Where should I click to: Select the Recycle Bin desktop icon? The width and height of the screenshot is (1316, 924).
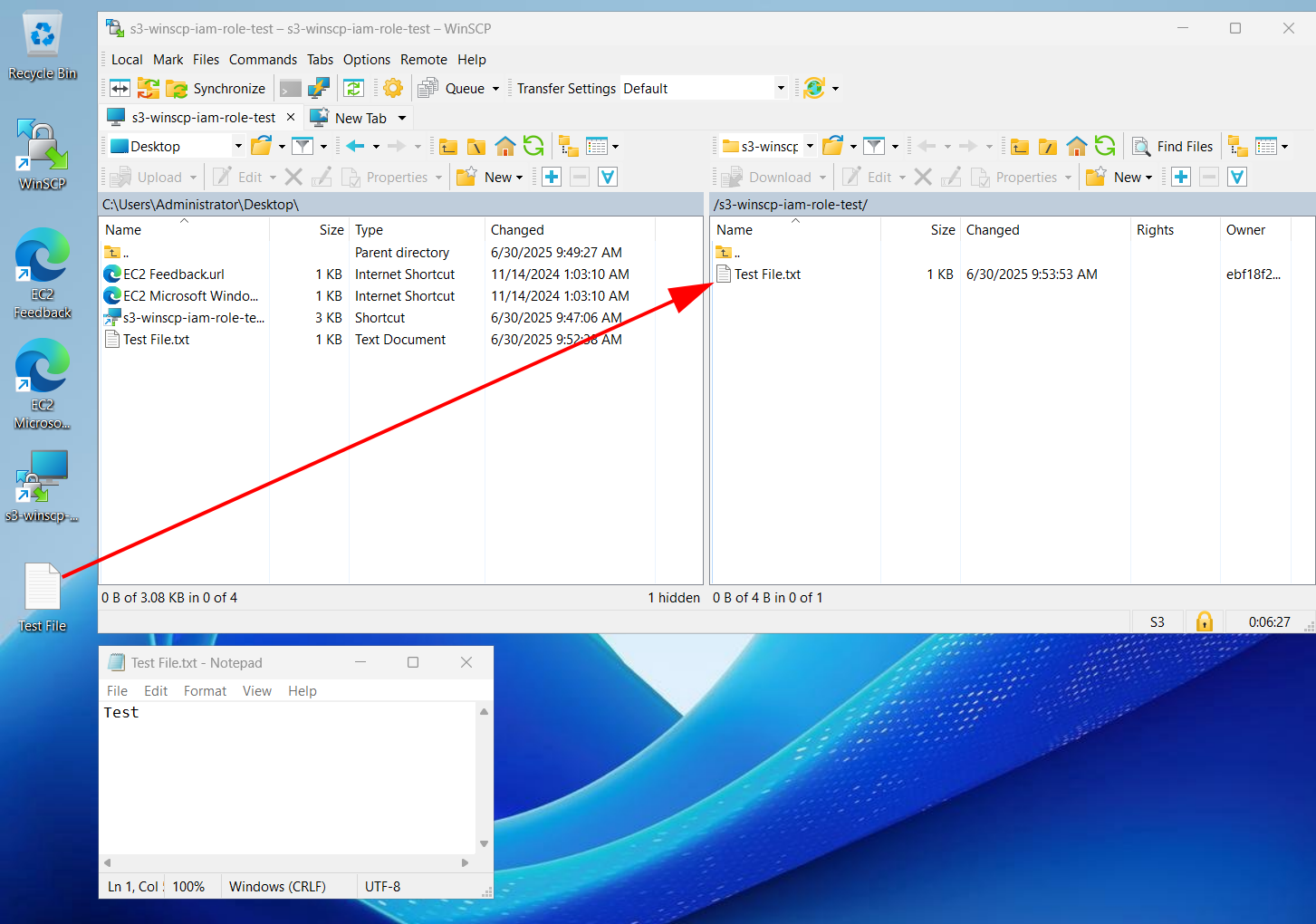pyautogui.click(x=43, y=46)
